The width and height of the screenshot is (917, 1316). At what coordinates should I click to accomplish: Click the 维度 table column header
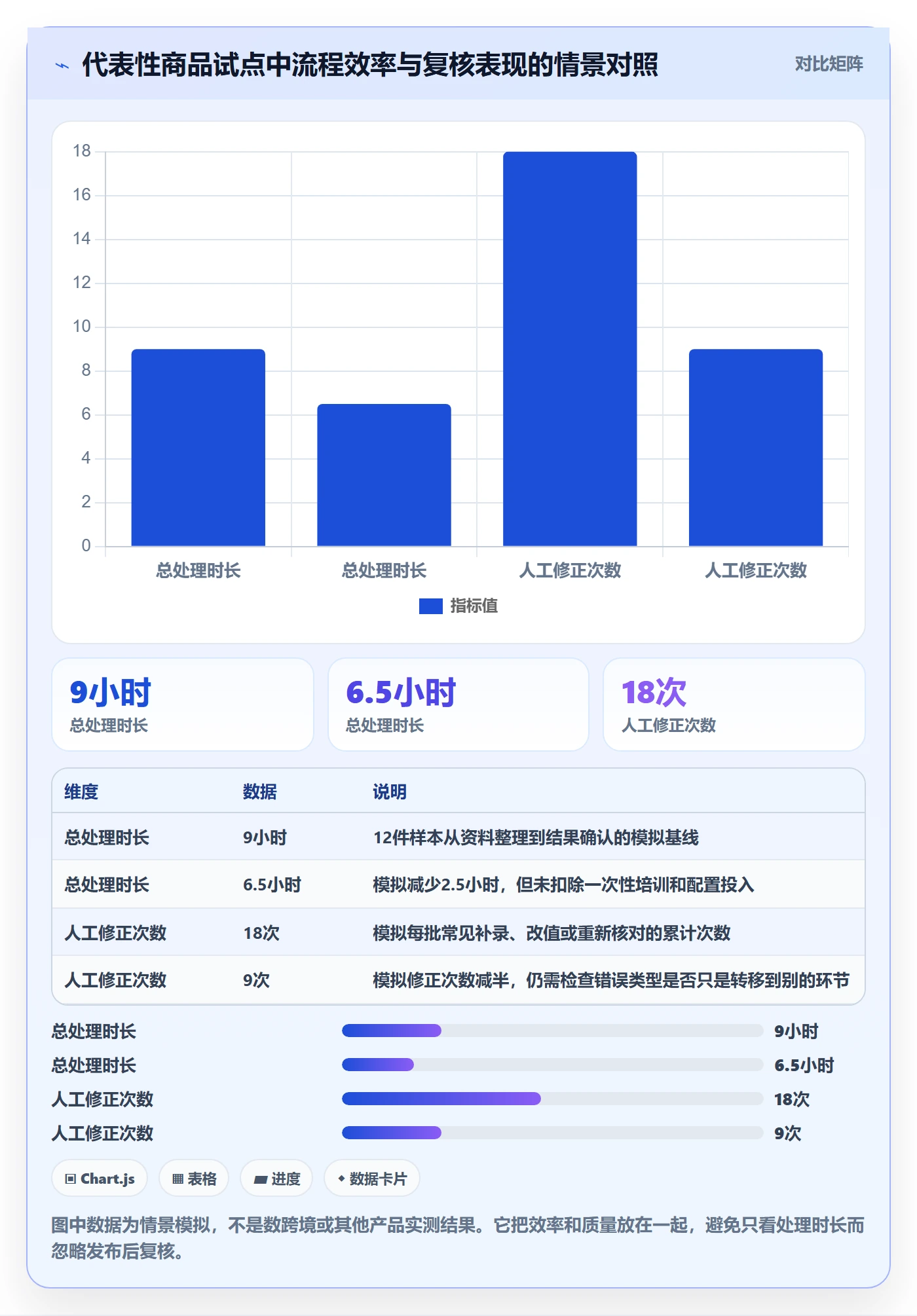tap(81, 792)
